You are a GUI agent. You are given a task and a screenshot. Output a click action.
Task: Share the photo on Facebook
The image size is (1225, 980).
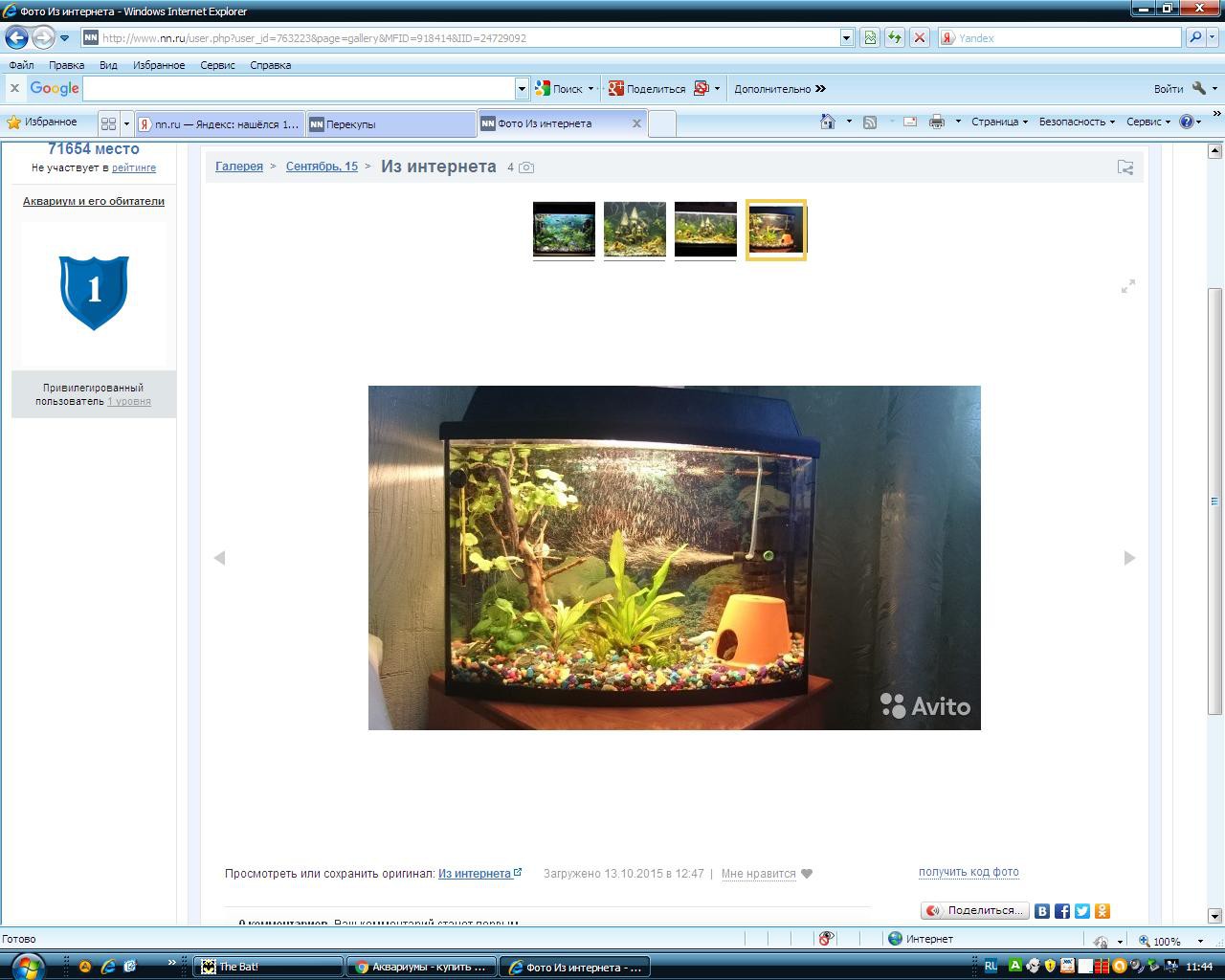point(1062,911)
